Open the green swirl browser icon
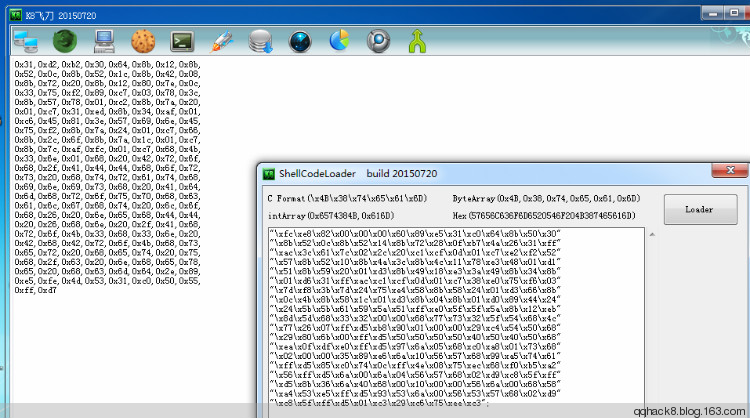750x418 pixels. tap(65, 41)
